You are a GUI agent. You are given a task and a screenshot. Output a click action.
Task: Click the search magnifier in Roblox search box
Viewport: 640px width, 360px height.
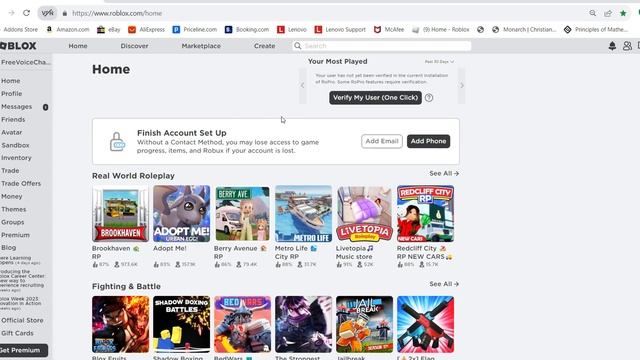(x=298, y=46)
